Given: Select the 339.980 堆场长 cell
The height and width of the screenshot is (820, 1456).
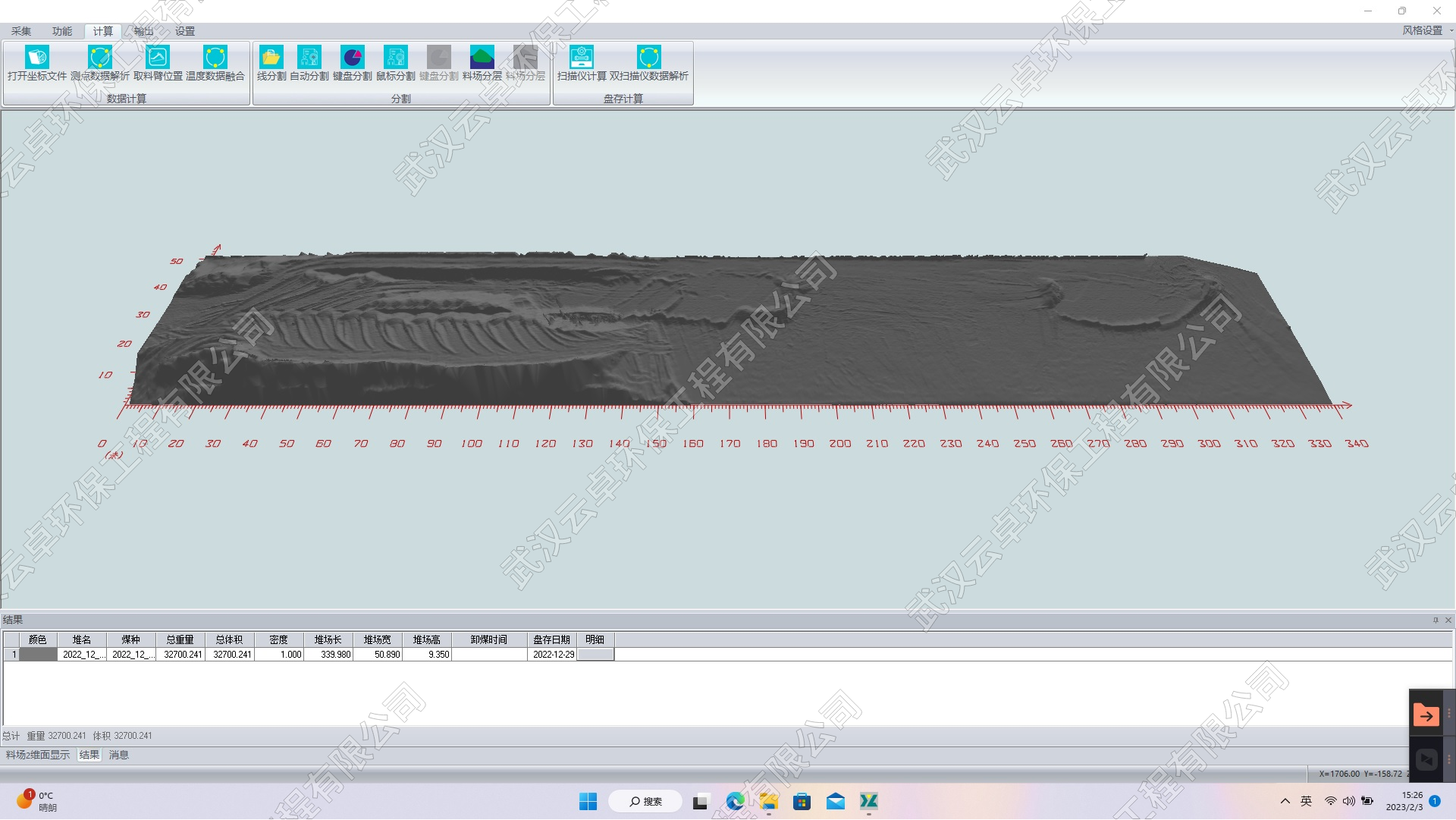Looking at the screenshot, I should [x=328, y=655].
